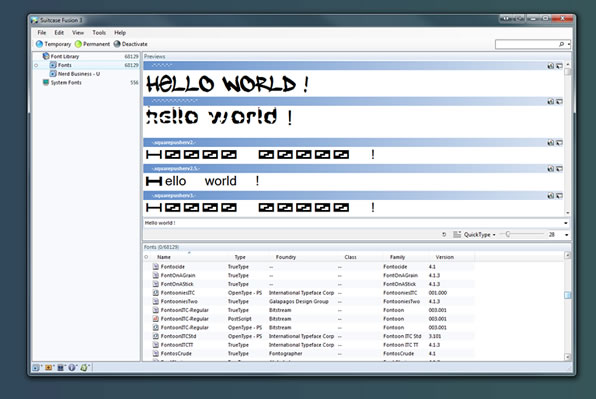The image size is (596, 399).
Task: Click left header icon of squarepusherv2.5 preview
Action: tap(550, 169)
